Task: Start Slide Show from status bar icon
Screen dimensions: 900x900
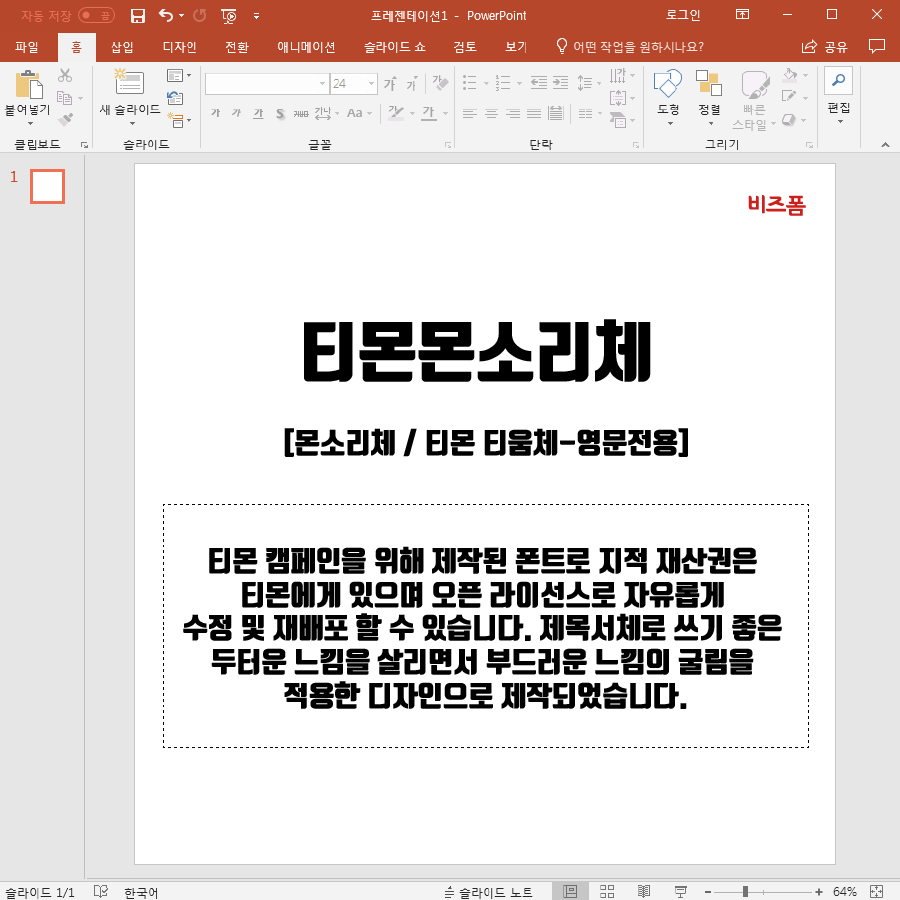Action: pyautogui.click(x=679, y=890)
